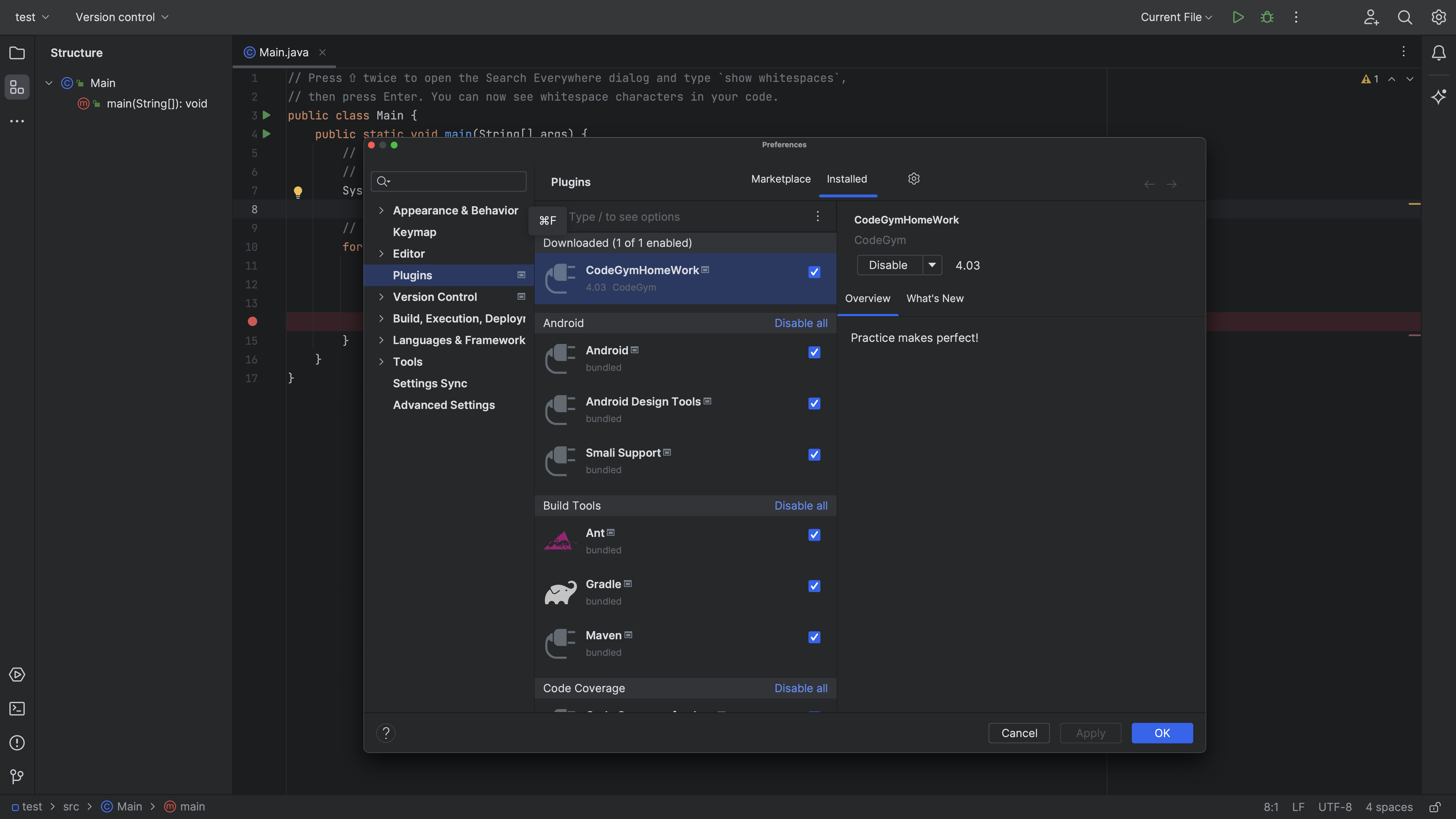Click the Run green play icon
The width and height of the screenshot is (1456, 819).
[x=1238, y=17]
